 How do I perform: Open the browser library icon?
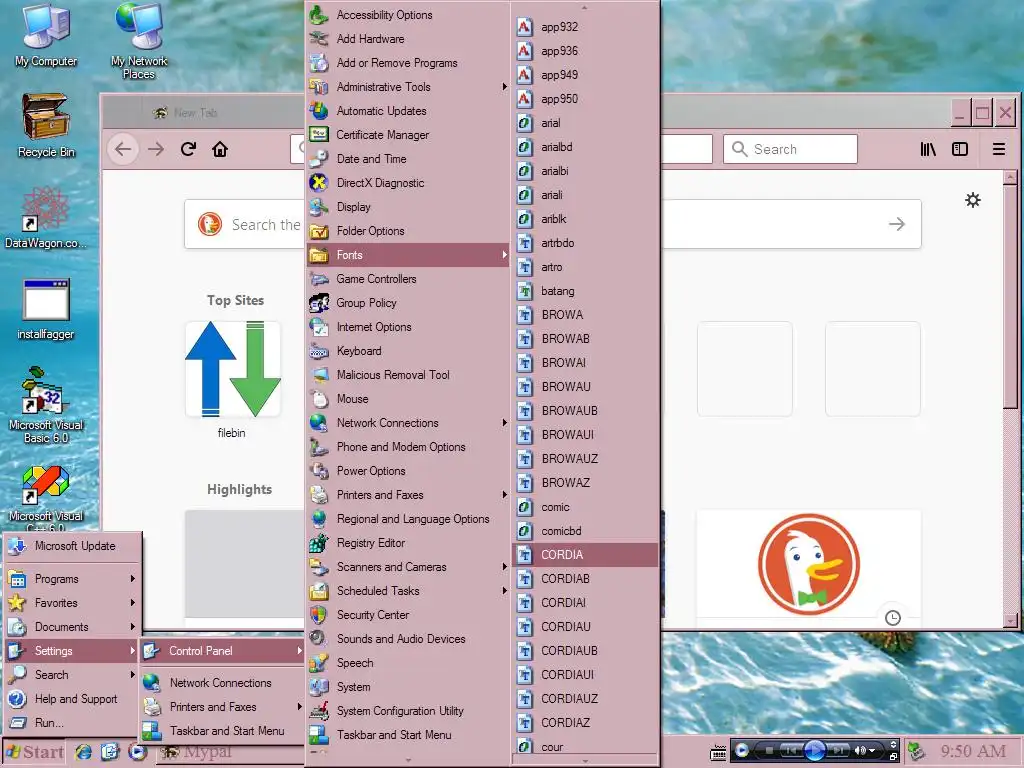click(928, 149)
